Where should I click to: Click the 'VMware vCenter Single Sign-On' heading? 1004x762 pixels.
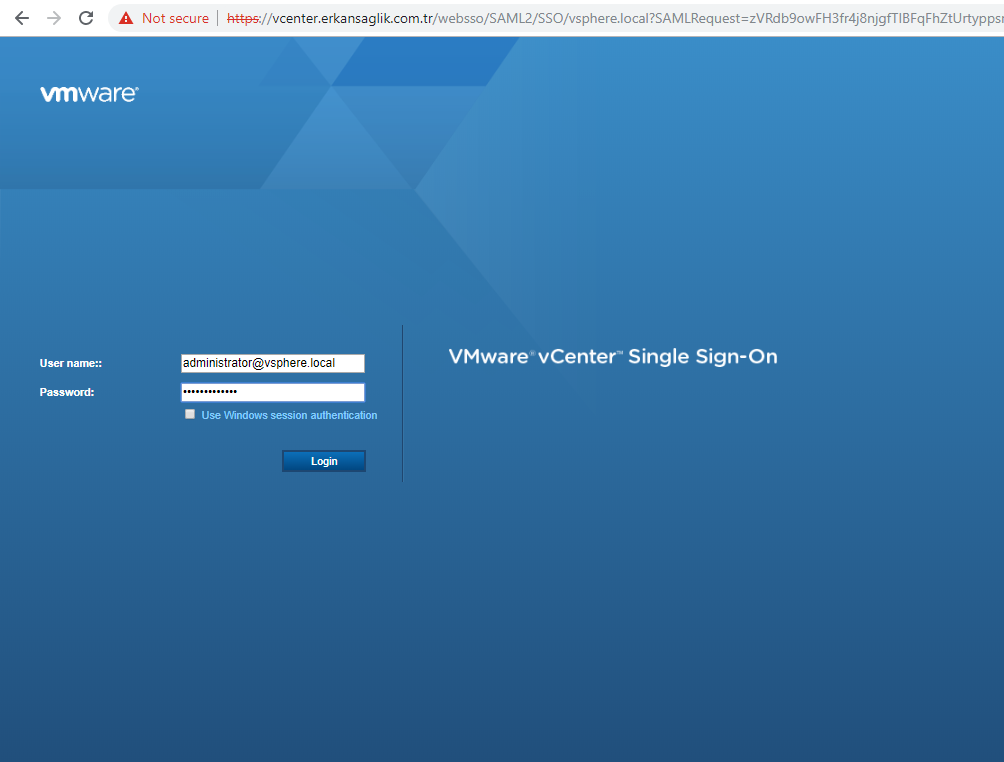coord(613,357)
